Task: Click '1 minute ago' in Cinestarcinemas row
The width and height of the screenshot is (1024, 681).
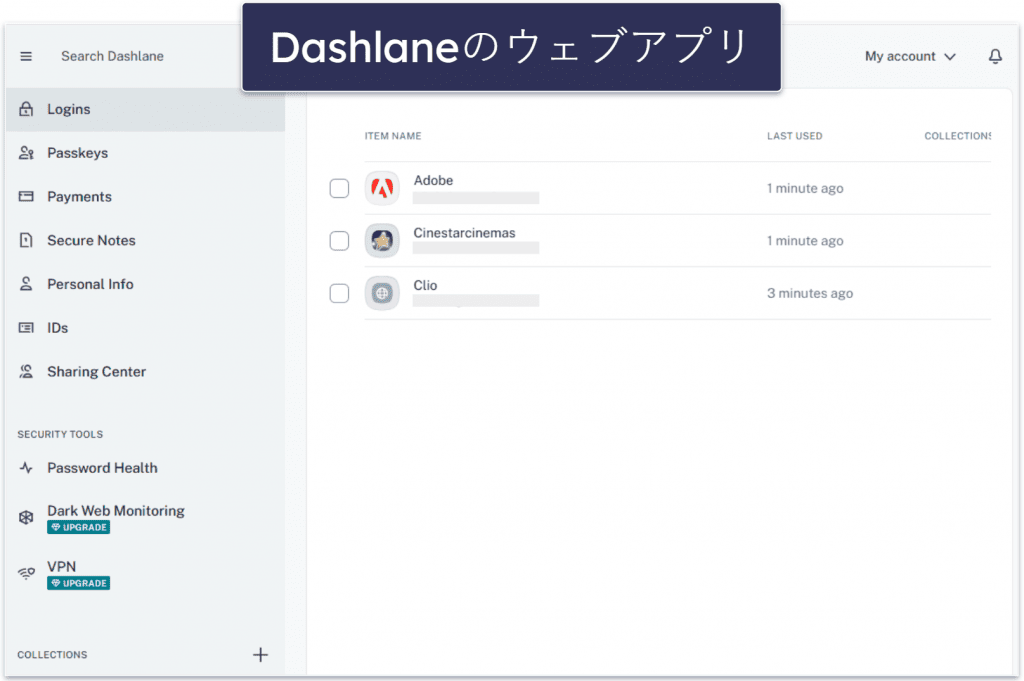Action: (805, 241)
